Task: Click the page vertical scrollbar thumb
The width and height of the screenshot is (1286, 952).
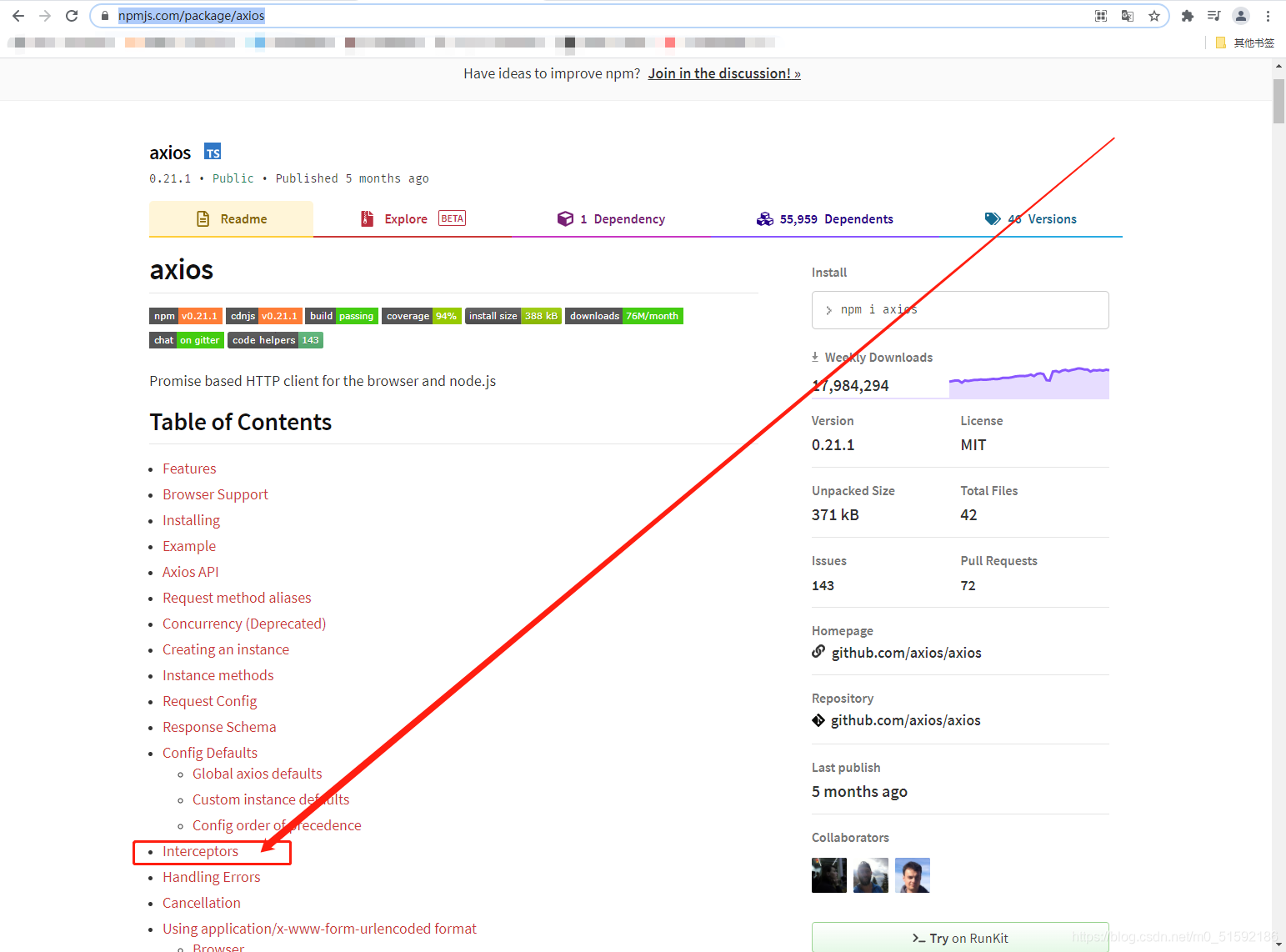Action: pyautogui.click(x=1278, y=102)
